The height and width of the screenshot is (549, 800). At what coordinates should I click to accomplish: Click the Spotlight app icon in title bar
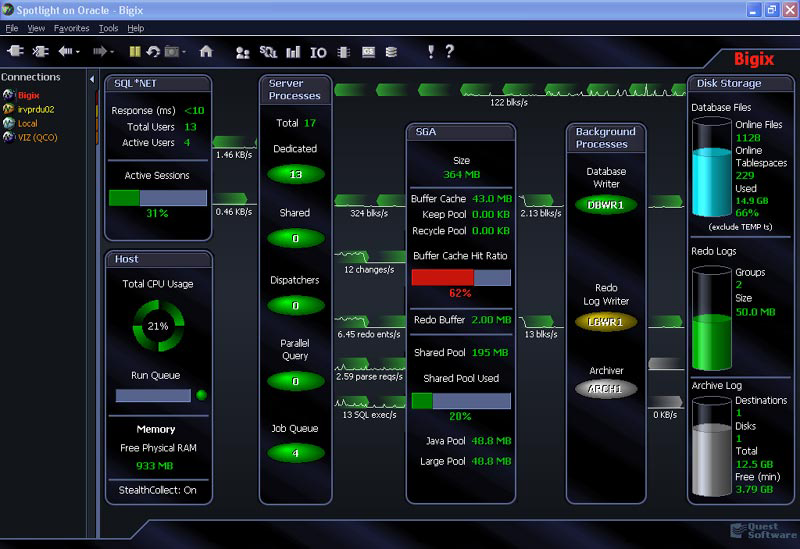[x=8, y=10]
